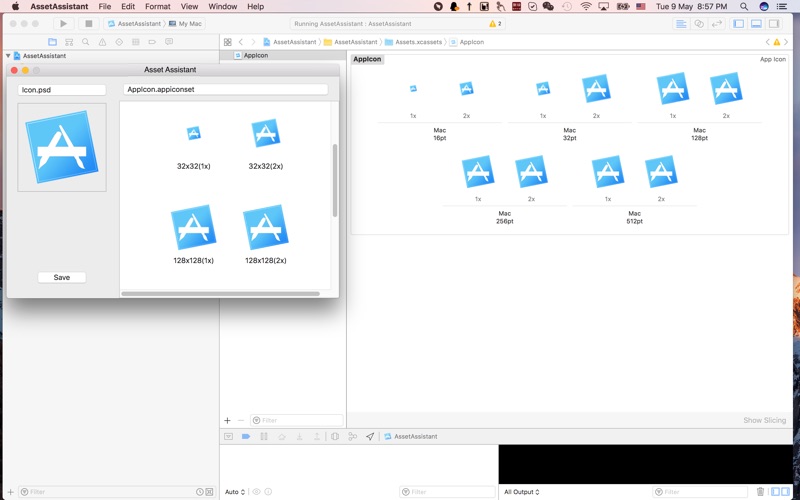800x500 pixels.
Task: Click the clear console trash icon
Action: 760,492
